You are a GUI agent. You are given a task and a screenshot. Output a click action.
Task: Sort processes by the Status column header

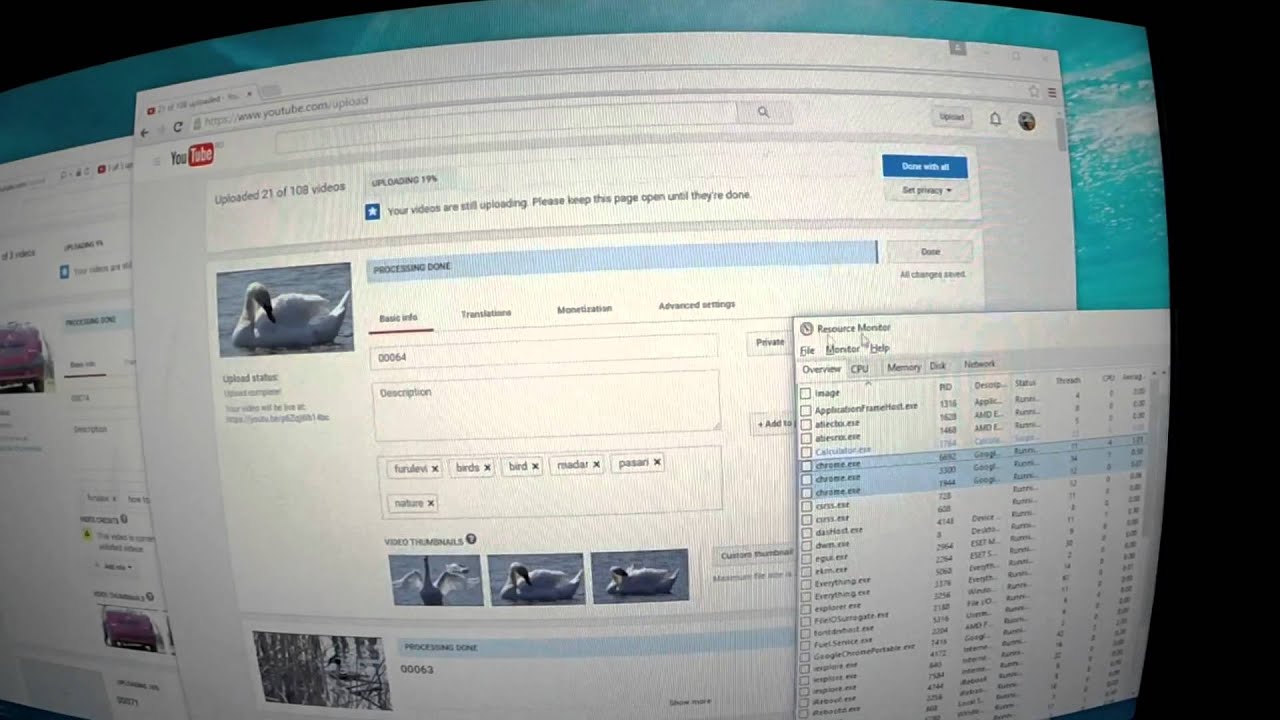click(1026, 382)
